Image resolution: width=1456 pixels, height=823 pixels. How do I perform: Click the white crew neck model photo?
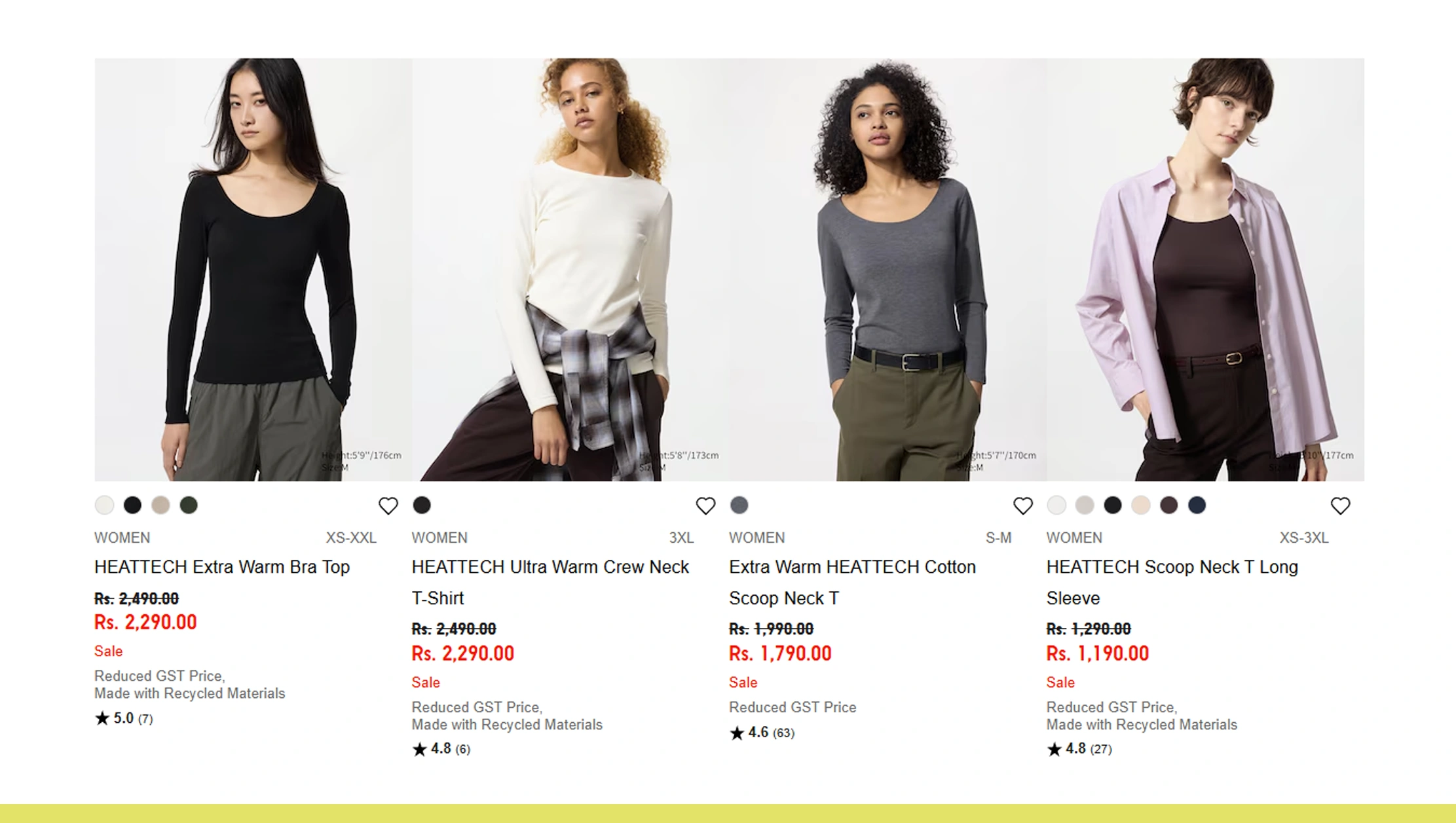click(x=570, y=269)
